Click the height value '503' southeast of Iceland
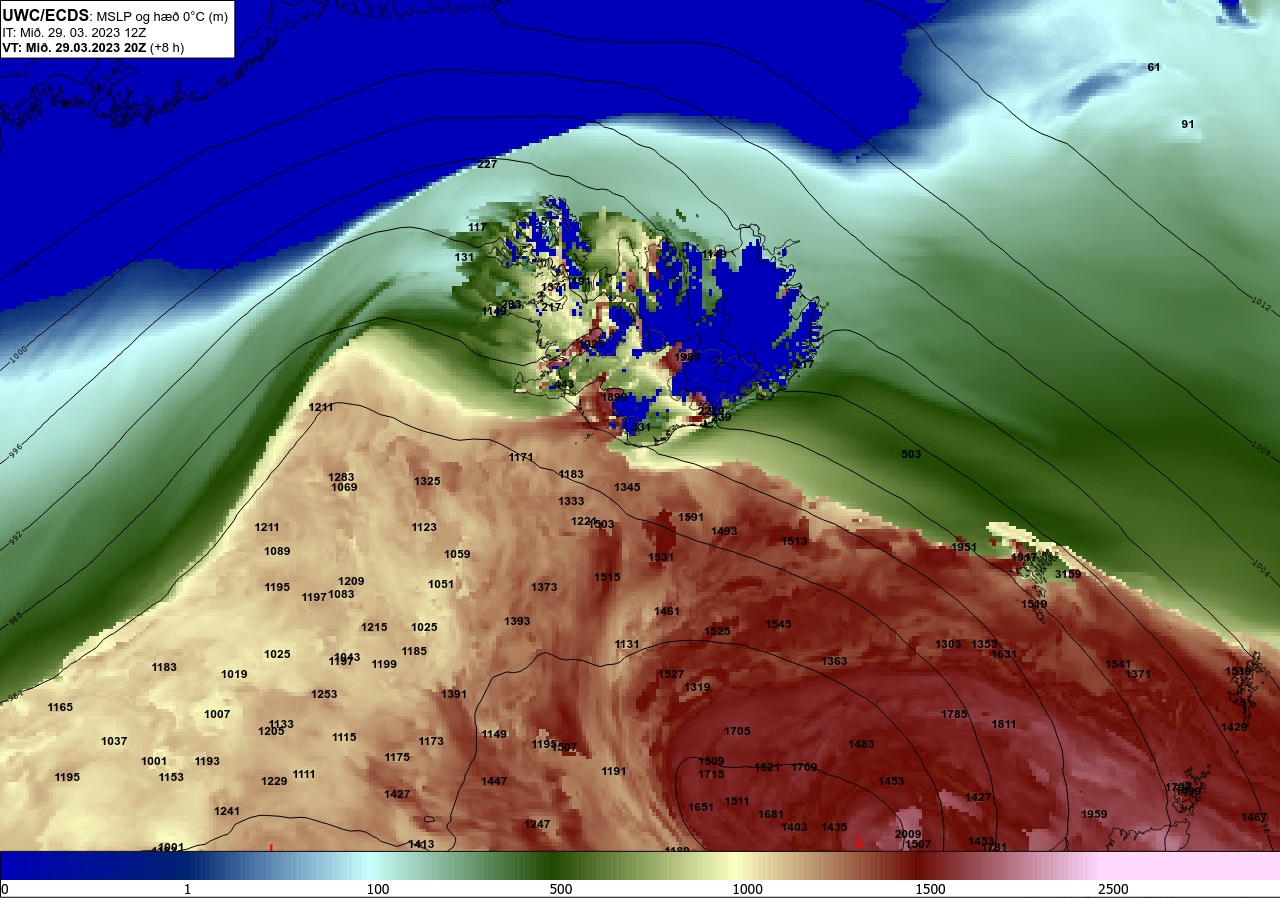Viewport: 1280px width, 898px height. point(911,454)
